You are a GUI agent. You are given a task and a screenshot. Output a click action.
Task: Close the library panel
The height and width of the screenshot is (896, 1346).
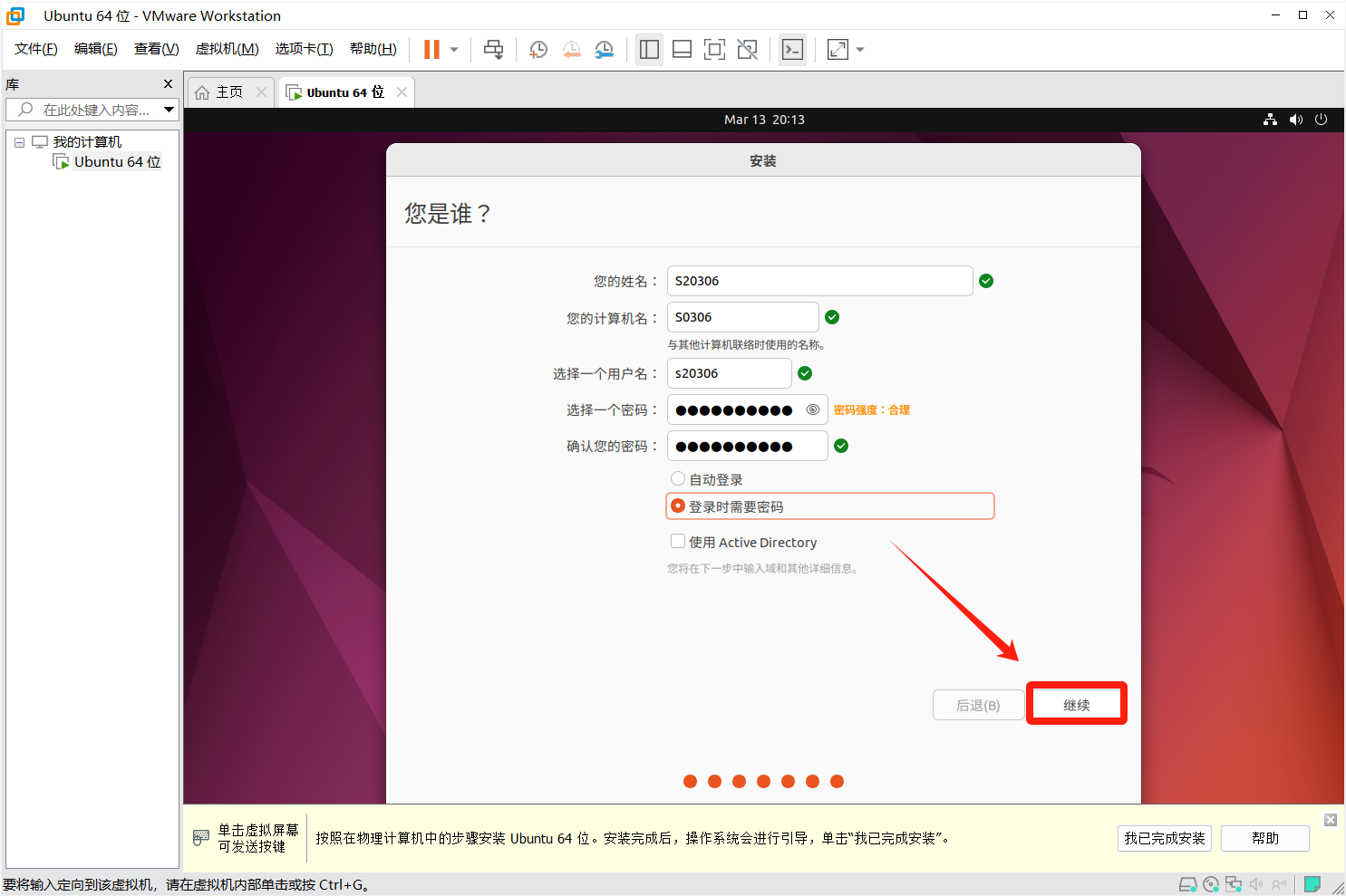[168, 84]
